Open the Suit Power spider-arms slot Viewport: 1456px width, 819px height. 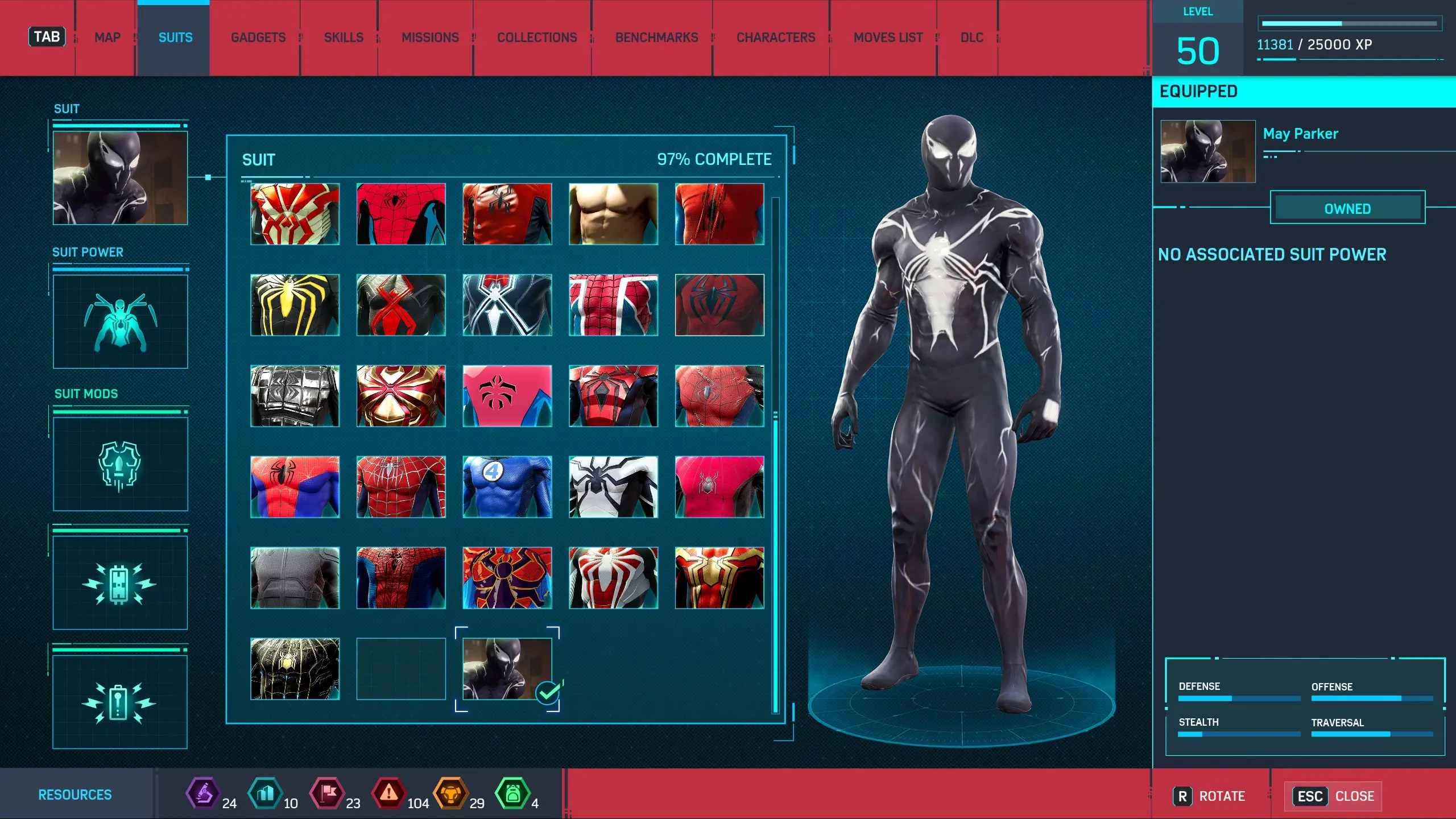click(120, 322)
